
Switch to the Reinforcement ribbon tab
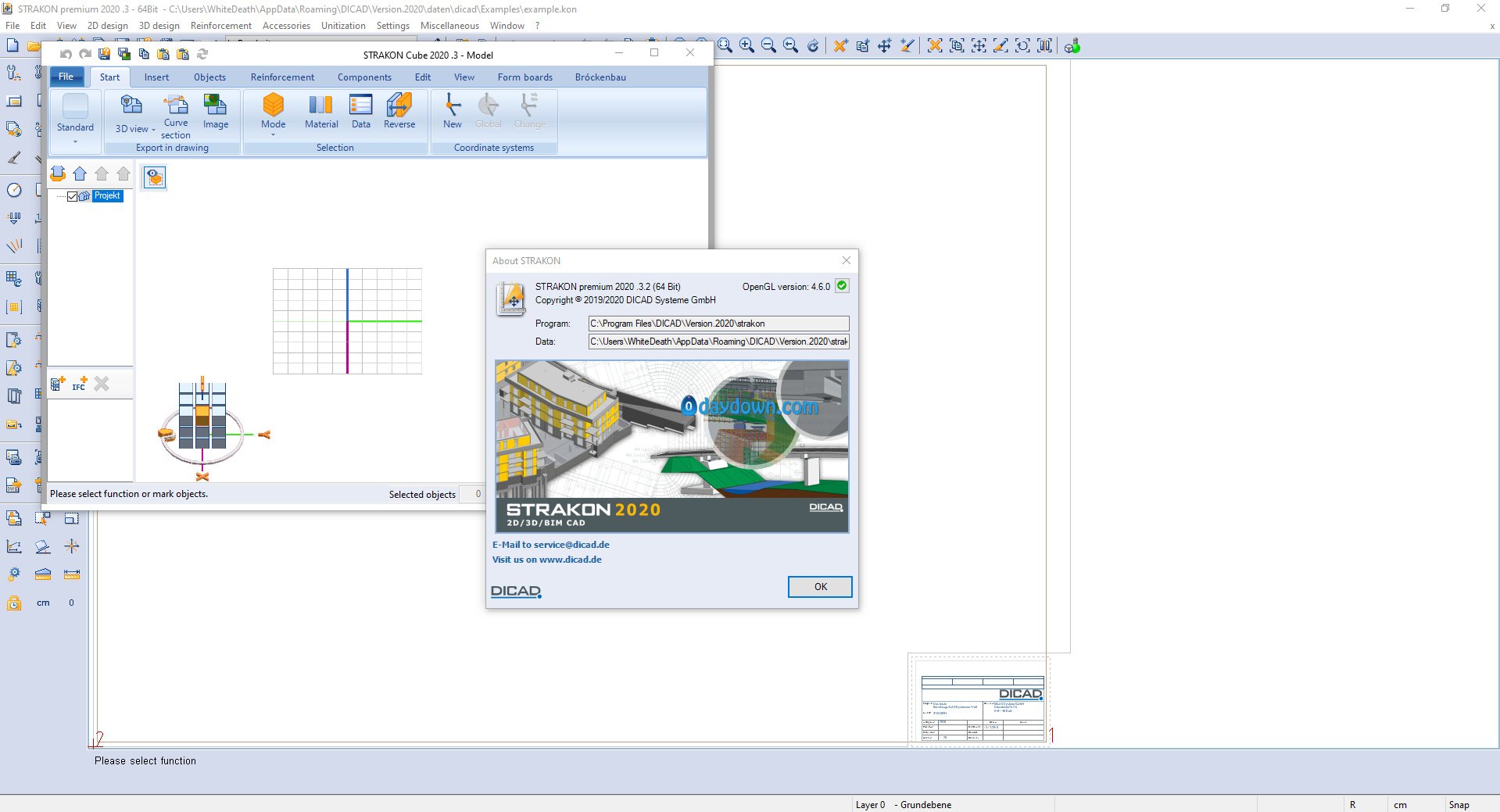pyautogui.click(x=282, y=77)
